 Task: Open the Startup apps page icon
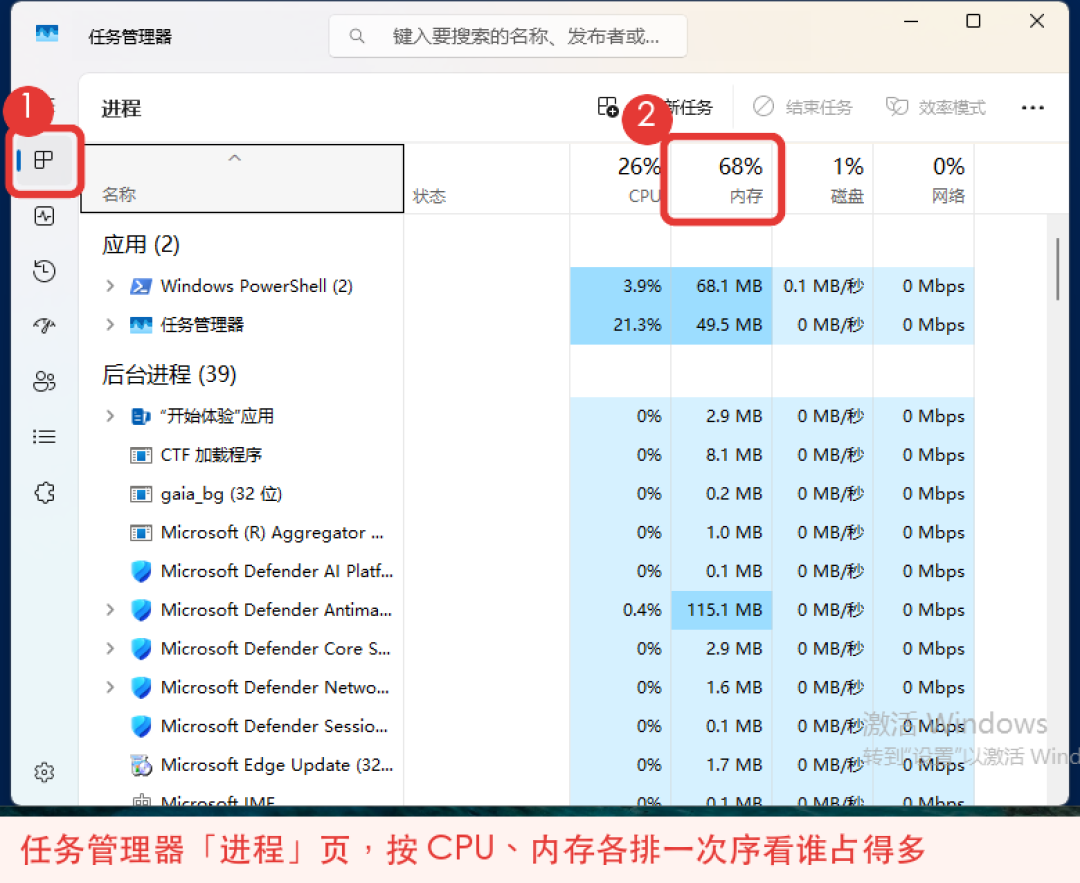[44, 326]
